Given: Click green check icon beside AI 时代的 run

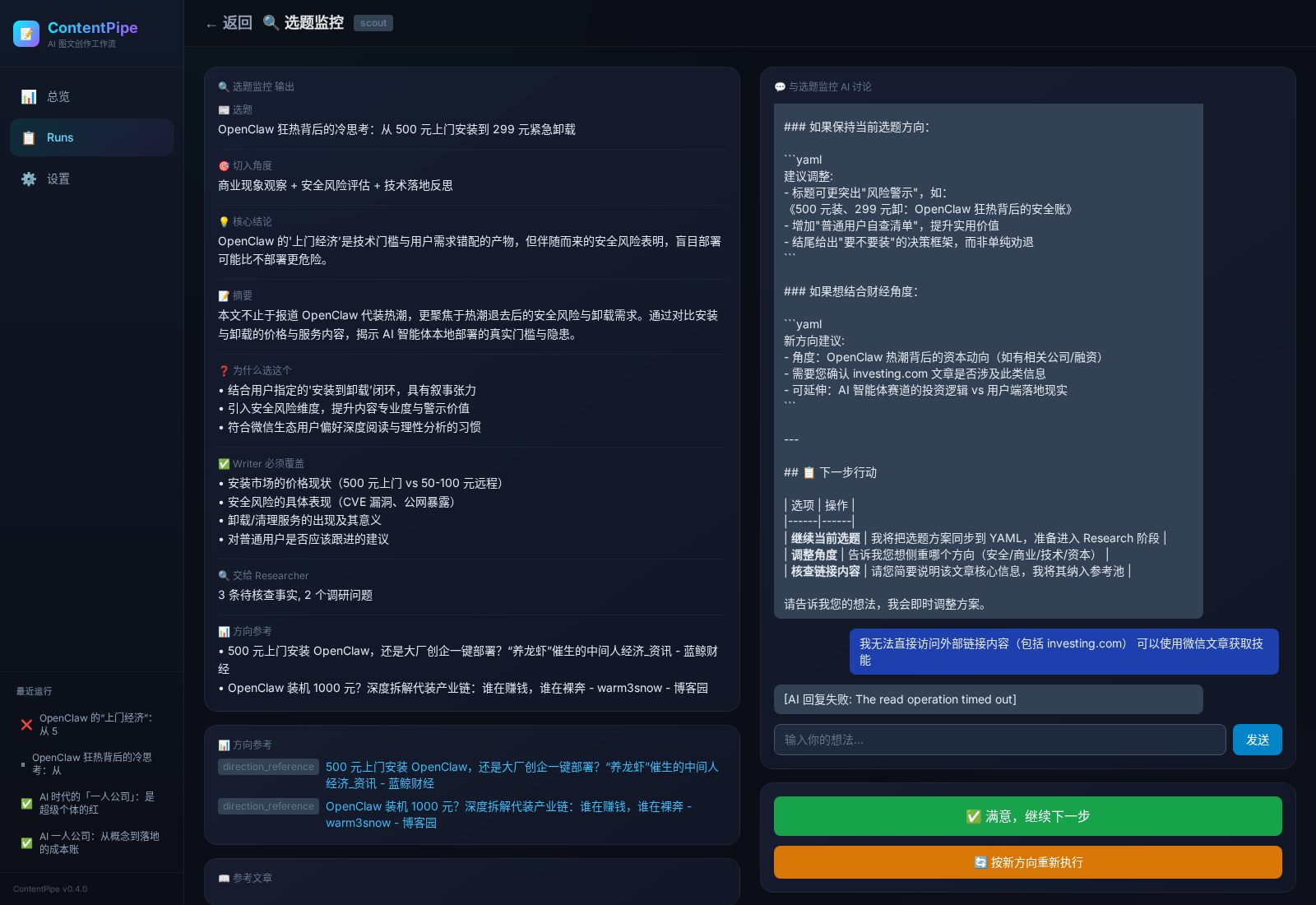Looking at the screenshot, I should point(26,803).
